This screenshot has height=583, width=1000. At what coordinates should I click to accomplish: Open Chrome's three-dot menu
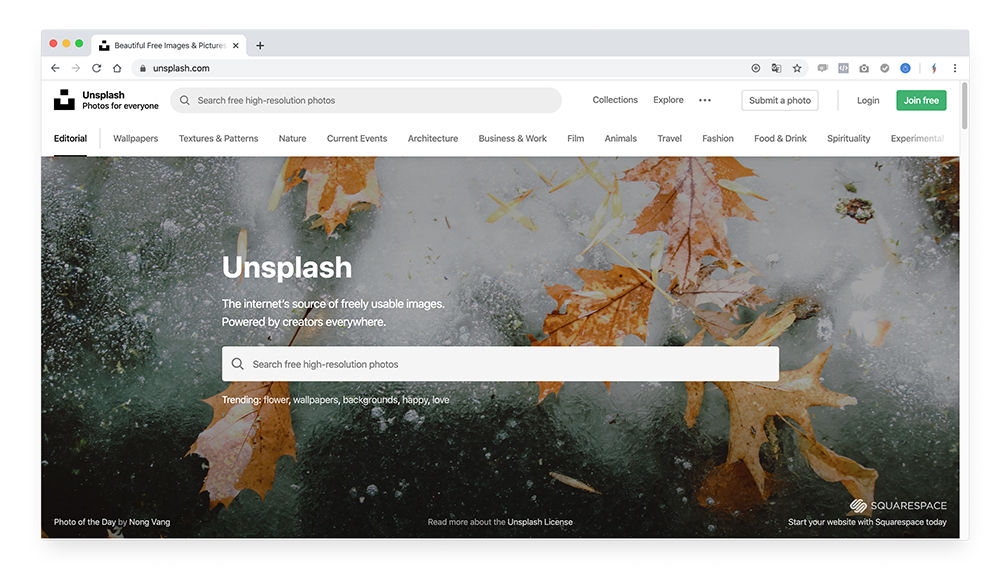pyautogui.click(x=955, y=68)
